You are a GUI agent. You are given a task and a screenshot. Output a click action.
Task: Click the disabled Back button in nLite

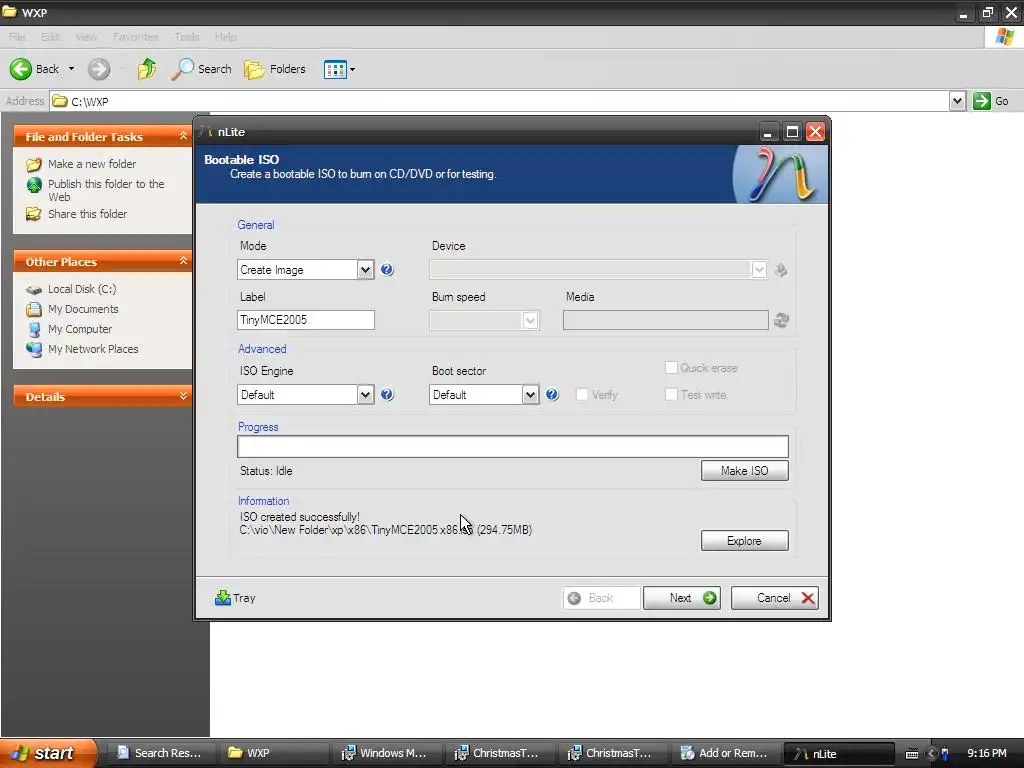[x=601, y=598]
